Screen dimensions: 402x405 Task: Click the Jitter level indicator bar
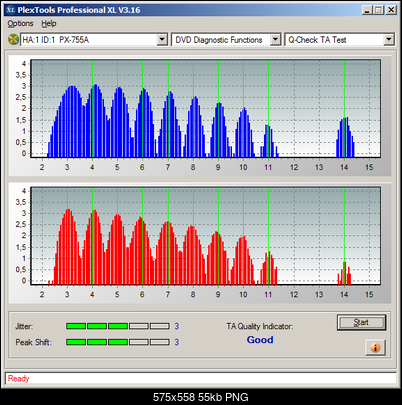118,326
